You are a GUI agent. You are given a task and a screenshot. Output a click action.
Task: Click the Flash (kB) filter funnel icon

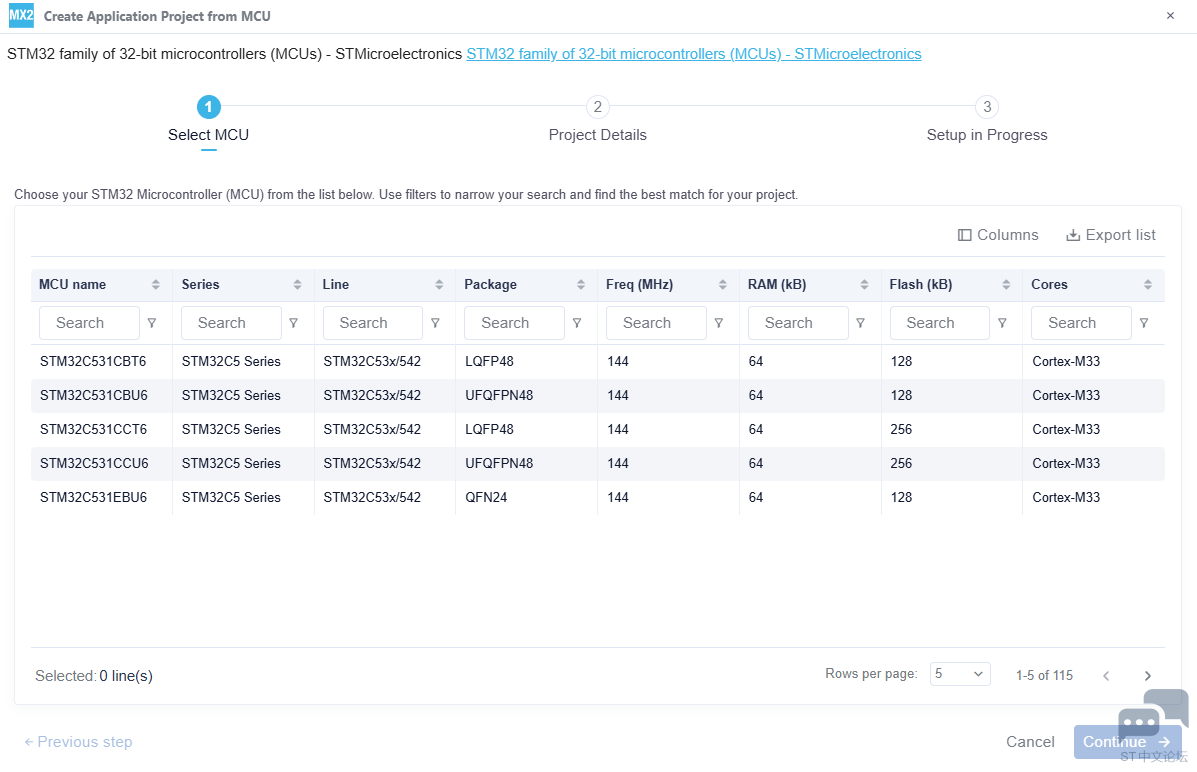pyautogui.click(x=1002, y=323)
